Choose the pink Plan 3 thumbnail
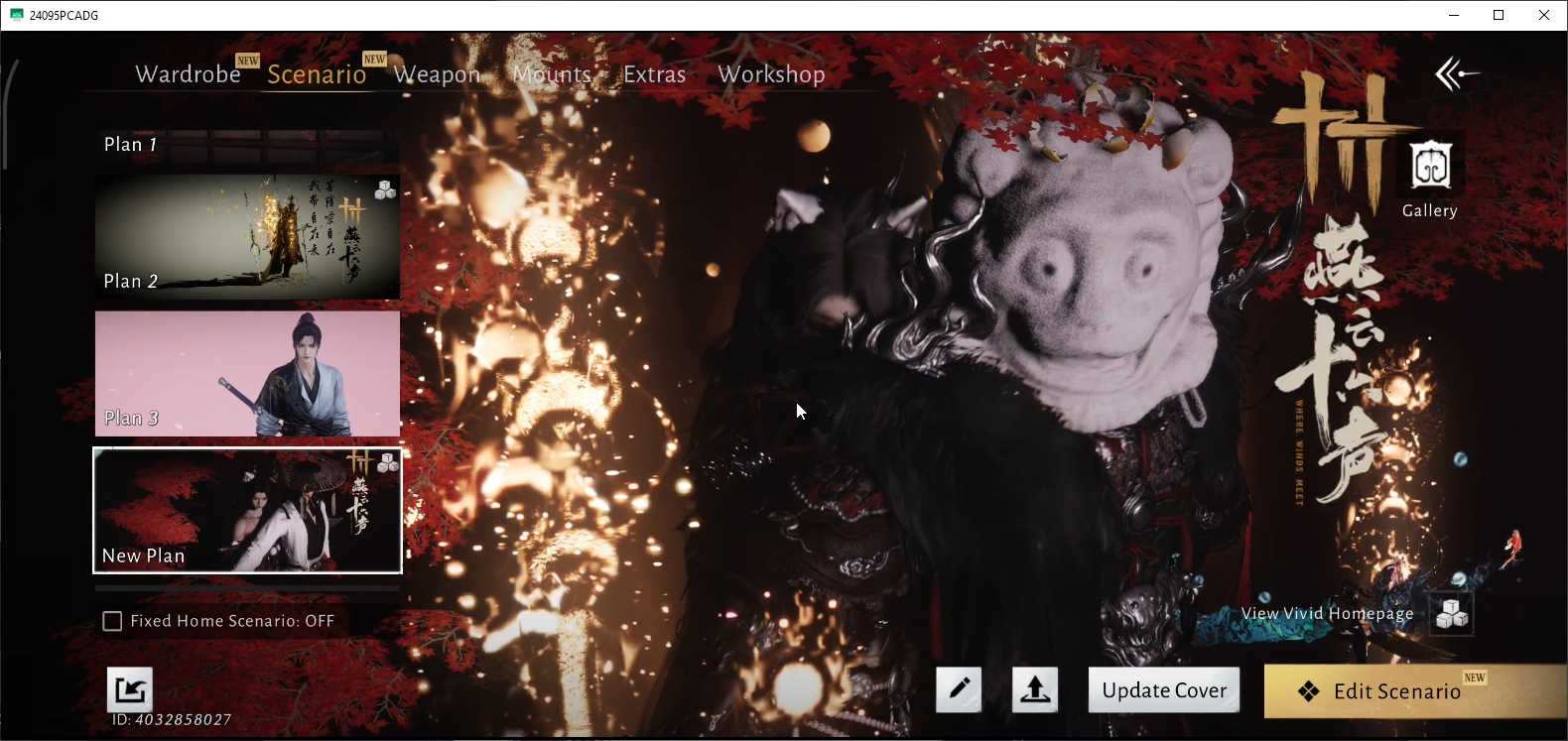The height and width of the screenshot is (741, 1568). click(x=248, y=374)
